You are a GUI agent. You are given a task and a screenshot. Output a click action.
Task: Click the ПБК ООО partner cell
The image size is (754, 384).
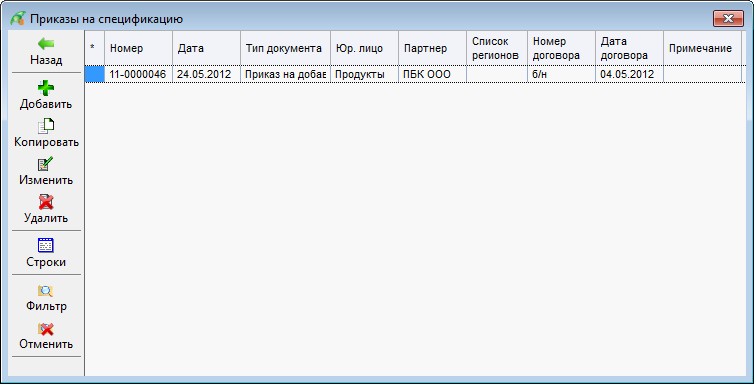pyautogui.click(x=432, y=74)
